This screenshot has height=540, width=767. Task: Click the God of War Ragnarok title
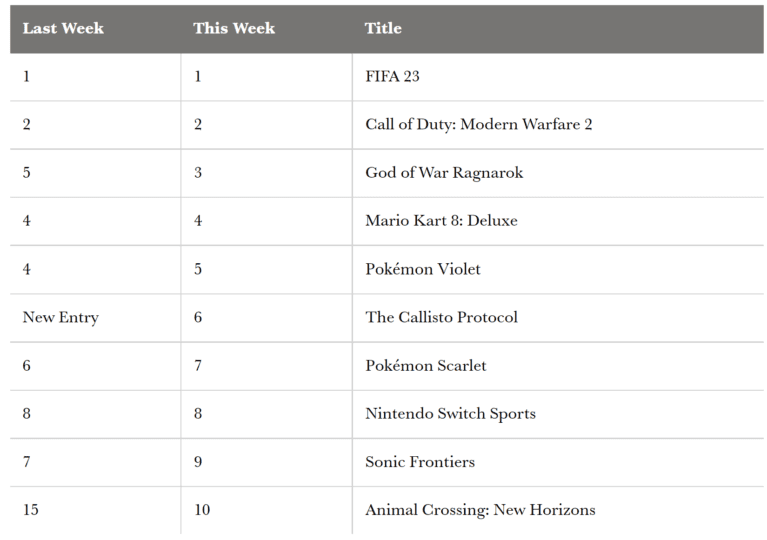(x=444, y=173)
